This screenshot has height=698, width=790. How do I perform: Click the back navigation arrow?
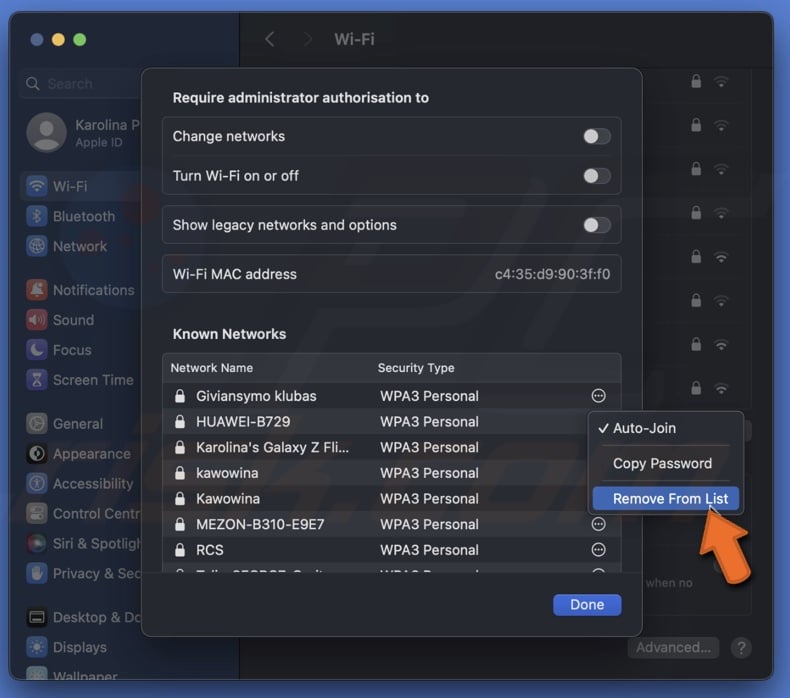tap(270, 39)
